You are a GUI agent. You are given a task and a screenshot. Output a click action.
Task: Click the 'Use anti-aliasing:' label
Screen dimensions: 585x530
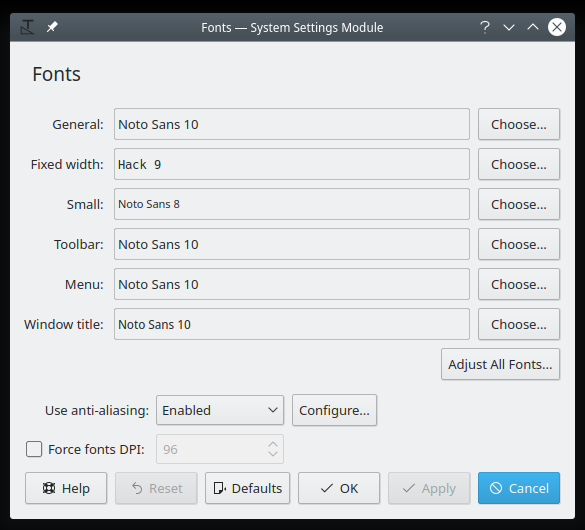coord(97,410)
